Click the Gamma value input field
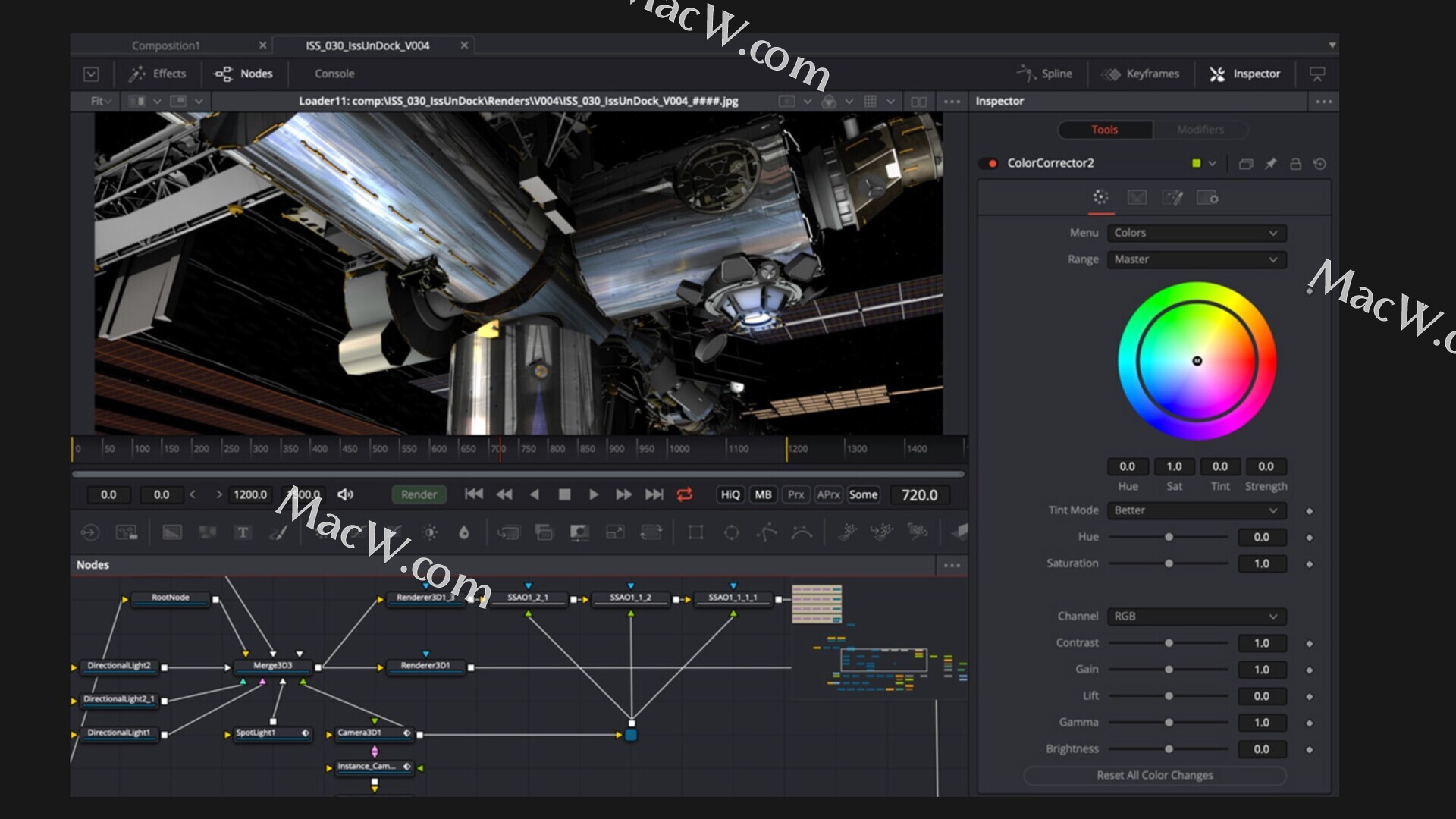Screen dimensions: 1456x819 click(1261, 723)
